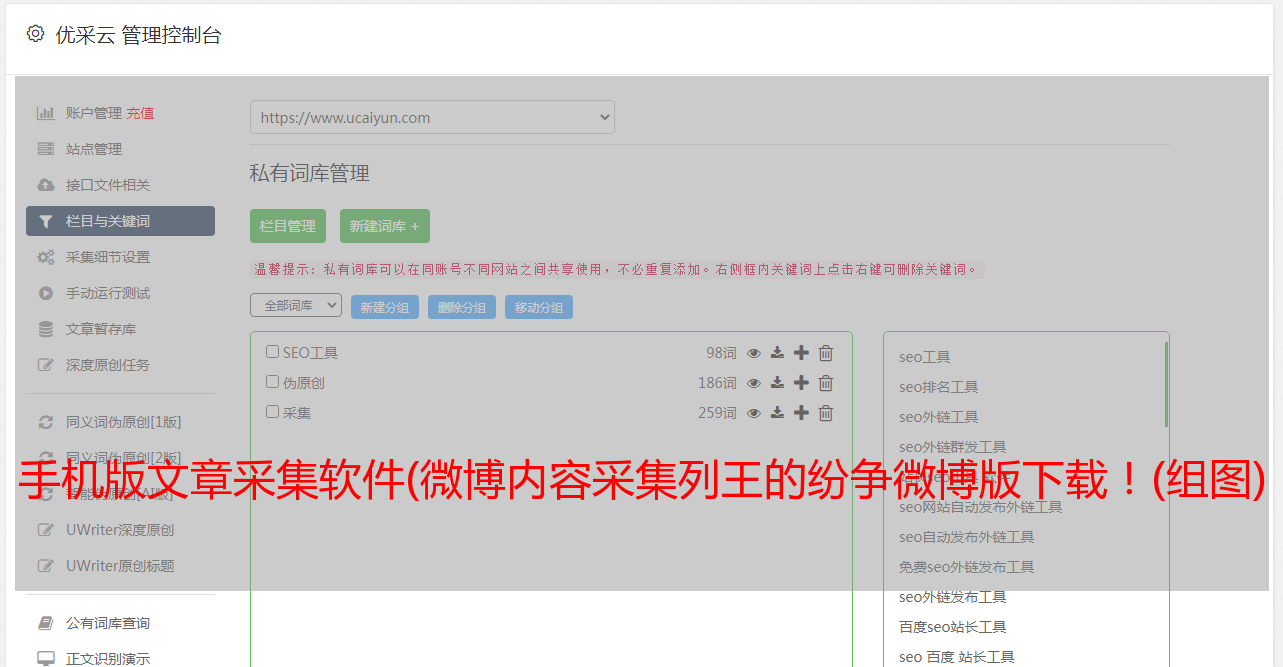
Task: Select keyword 'seo排名工具'
Action: pyautogui.click(x=939, y=387)
